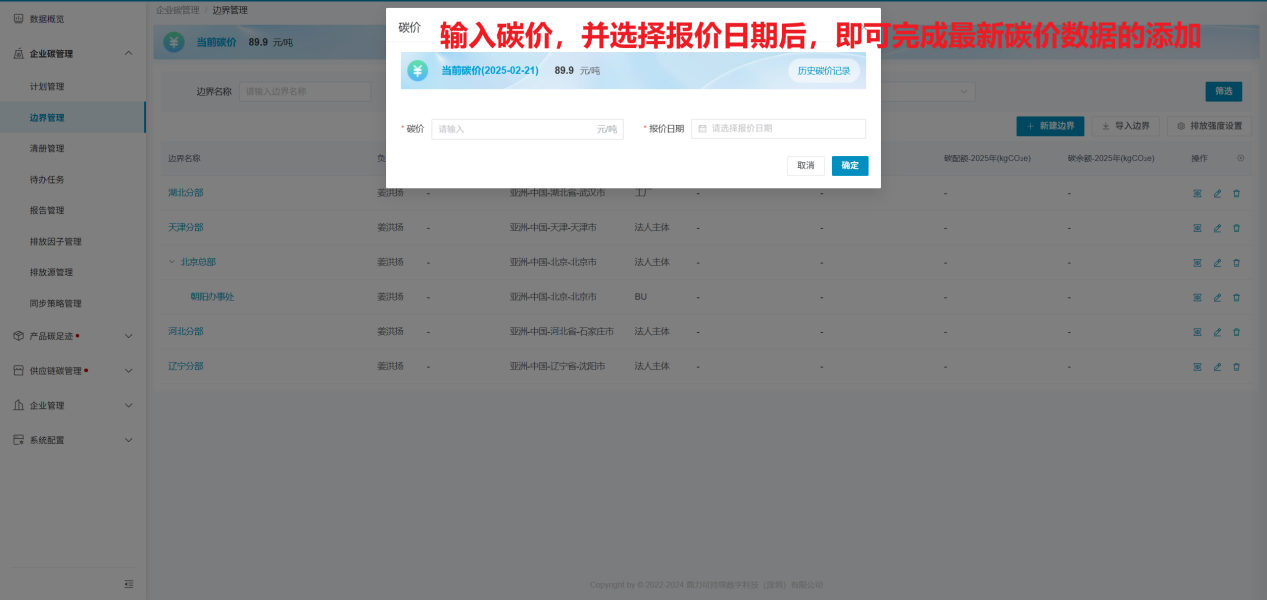
Task: Click the 确定 button in dialog
Action: 850,166
